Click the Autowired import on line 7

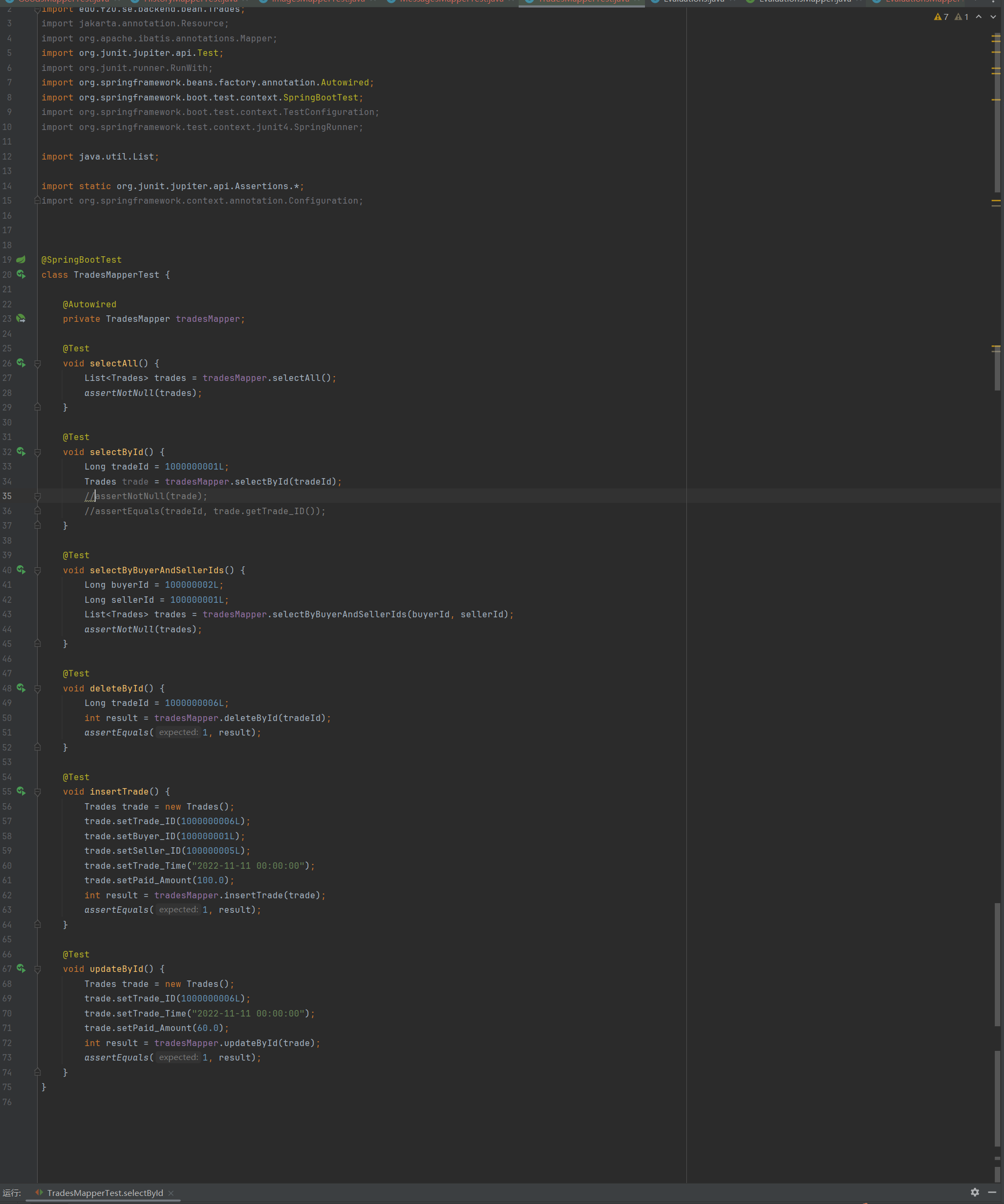tap(207, 83)
